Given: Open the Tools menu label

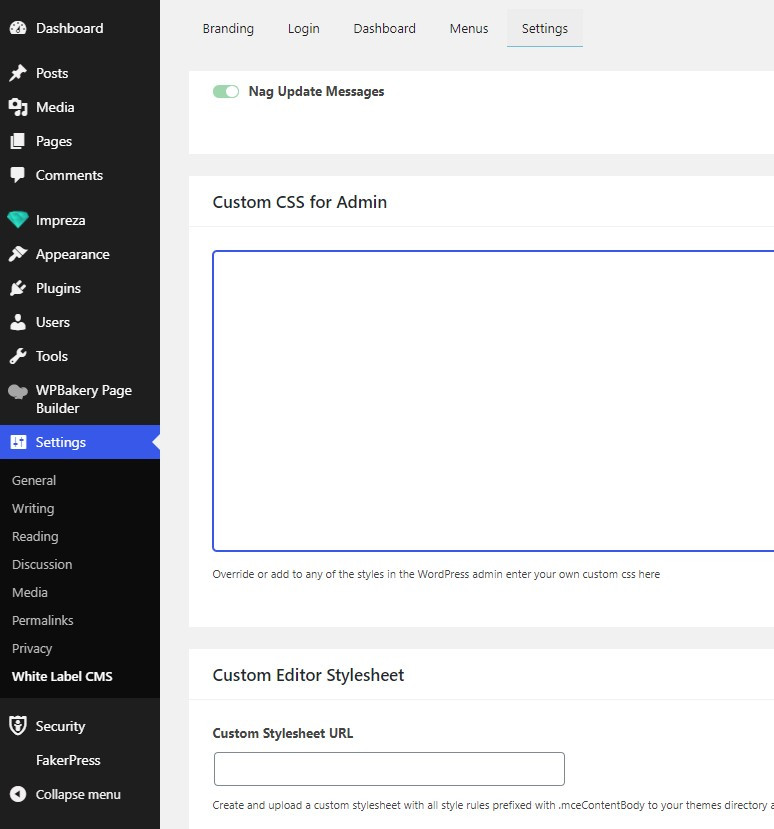Looking at the screenshot, I should coord(52,356).
